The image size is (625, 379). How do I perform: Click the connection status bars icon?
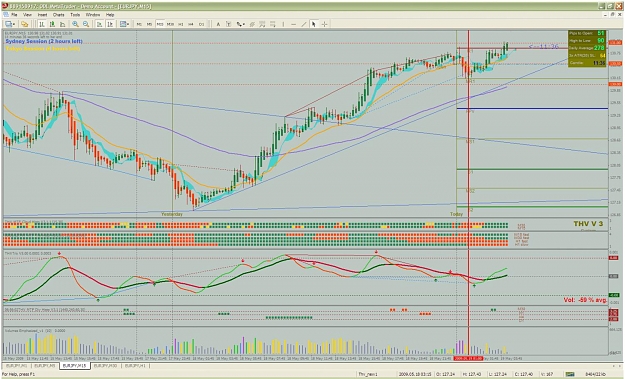click(570, 374)
